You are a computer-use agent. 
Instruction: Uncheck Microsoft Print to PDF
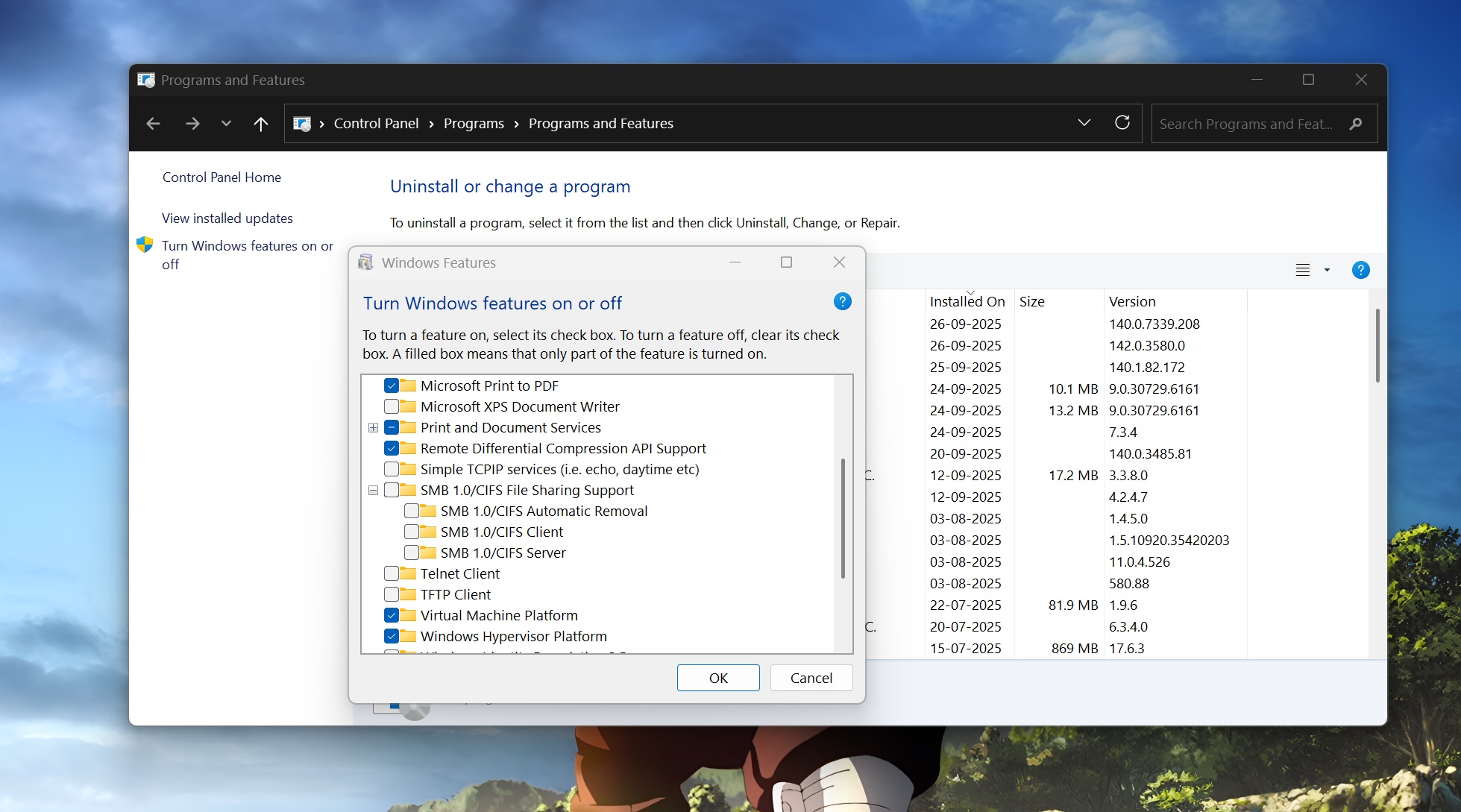[x=392, y=385]
